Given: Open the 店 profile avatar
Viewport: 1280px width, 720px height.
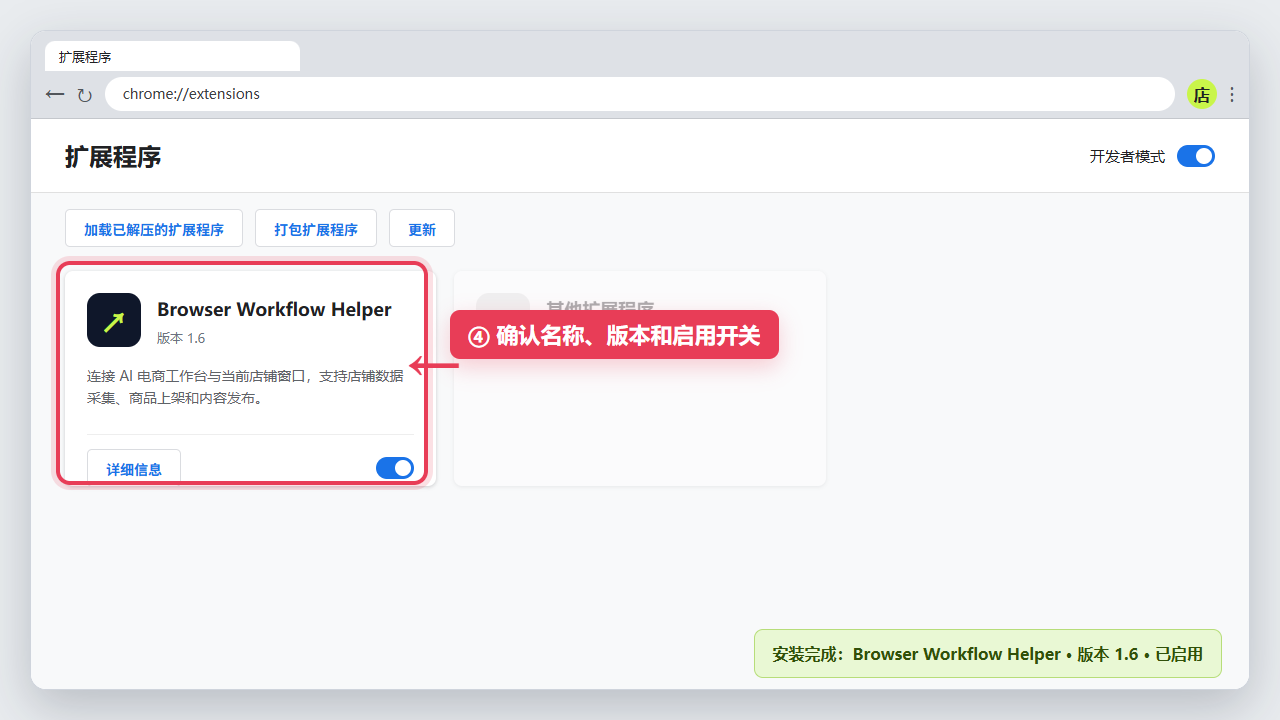Looking at the screenshot, I should pyautogui.click(x=1201, y=94).
